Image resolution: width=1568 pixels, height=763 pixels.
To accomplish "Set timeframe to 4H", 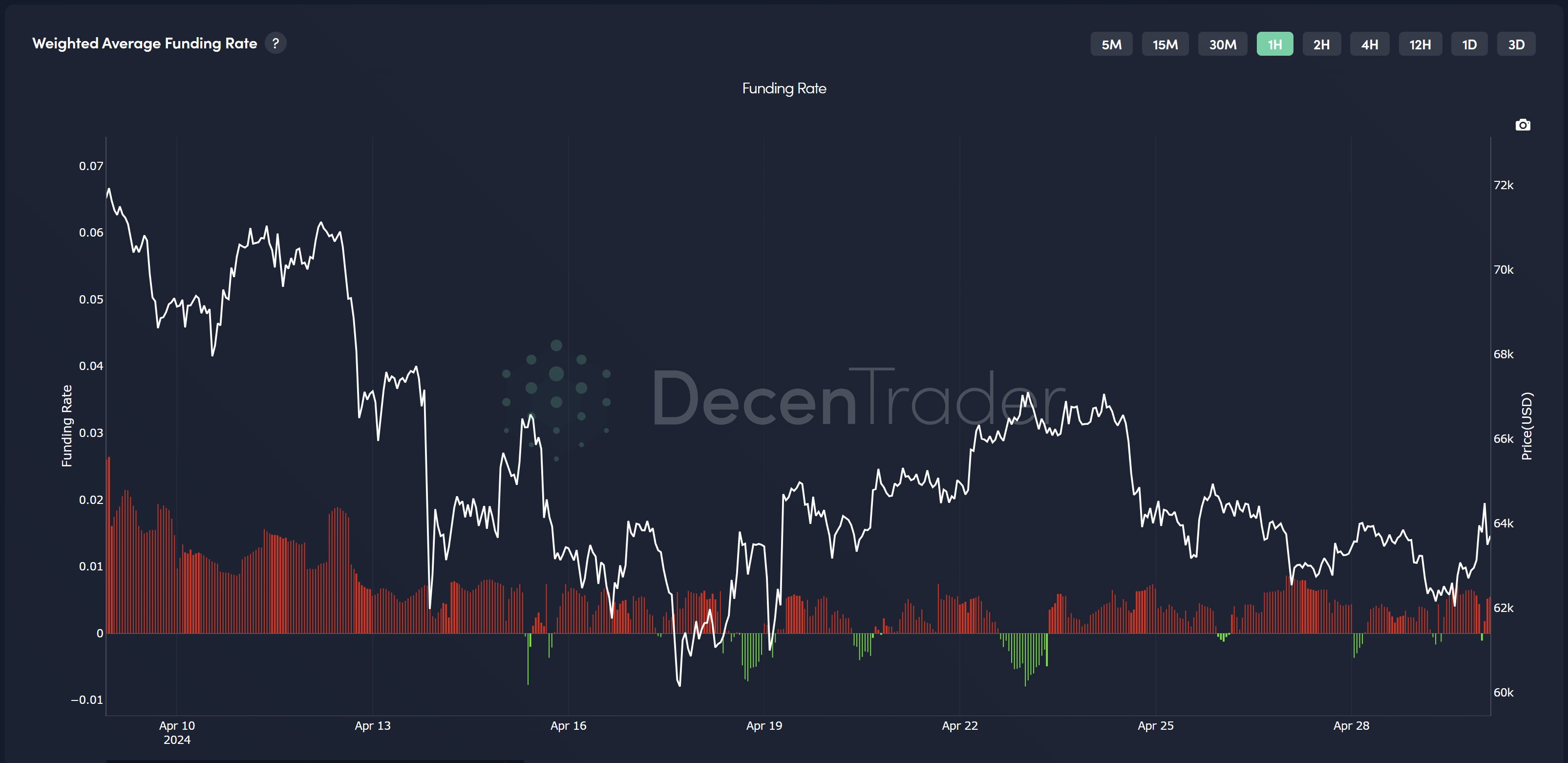I will pyautogui.click(x=1370, y=44).
